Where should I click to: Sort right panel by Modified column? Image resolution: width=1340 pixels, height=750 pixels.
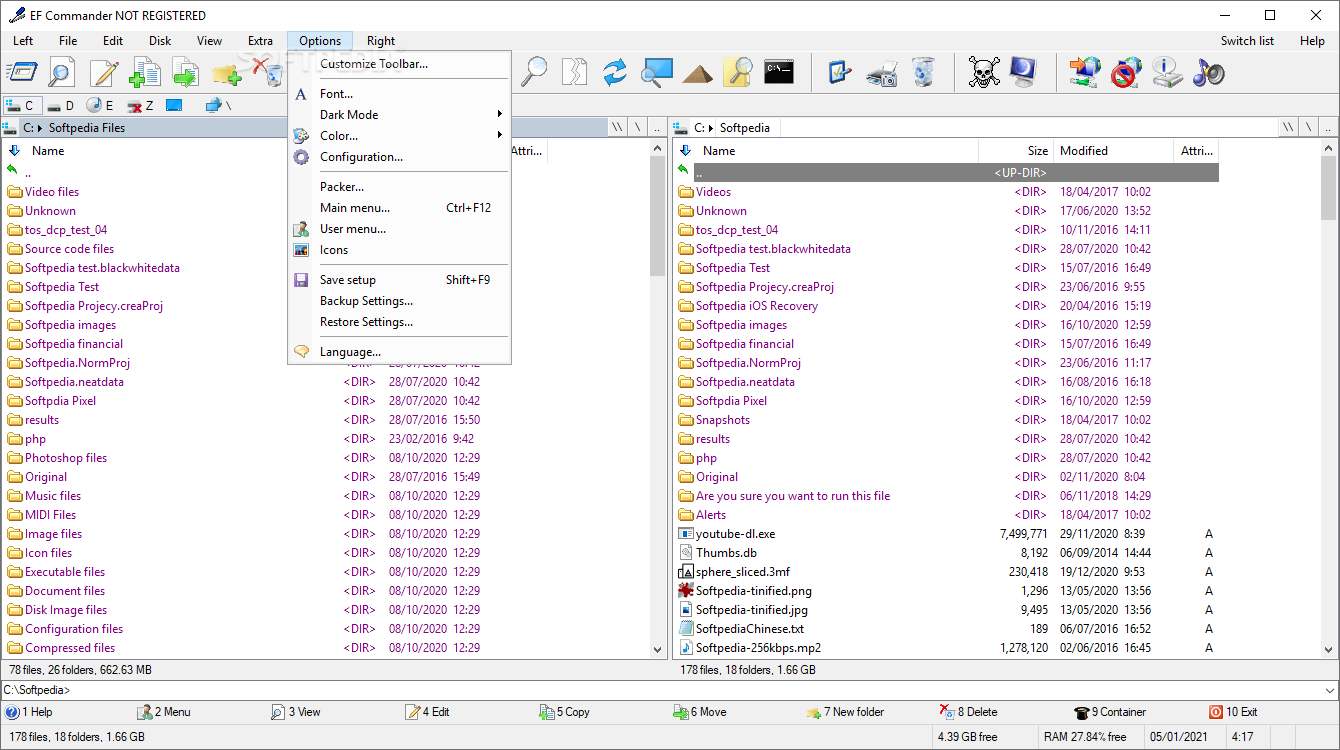[1112, 151]
